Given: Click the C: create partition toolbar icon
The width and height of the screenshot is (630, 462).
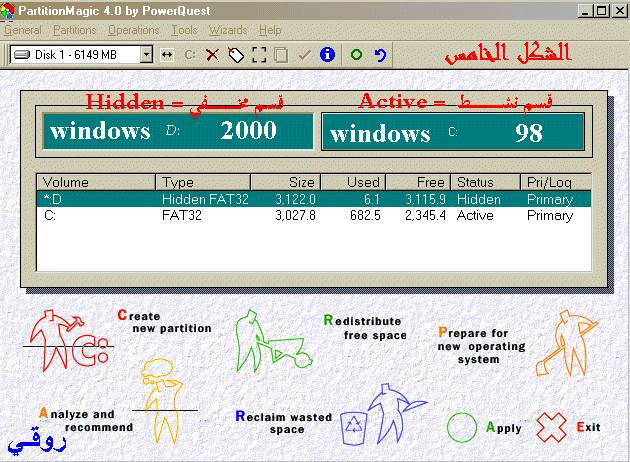Looking at the screenshot, I should tap(190, 55).
